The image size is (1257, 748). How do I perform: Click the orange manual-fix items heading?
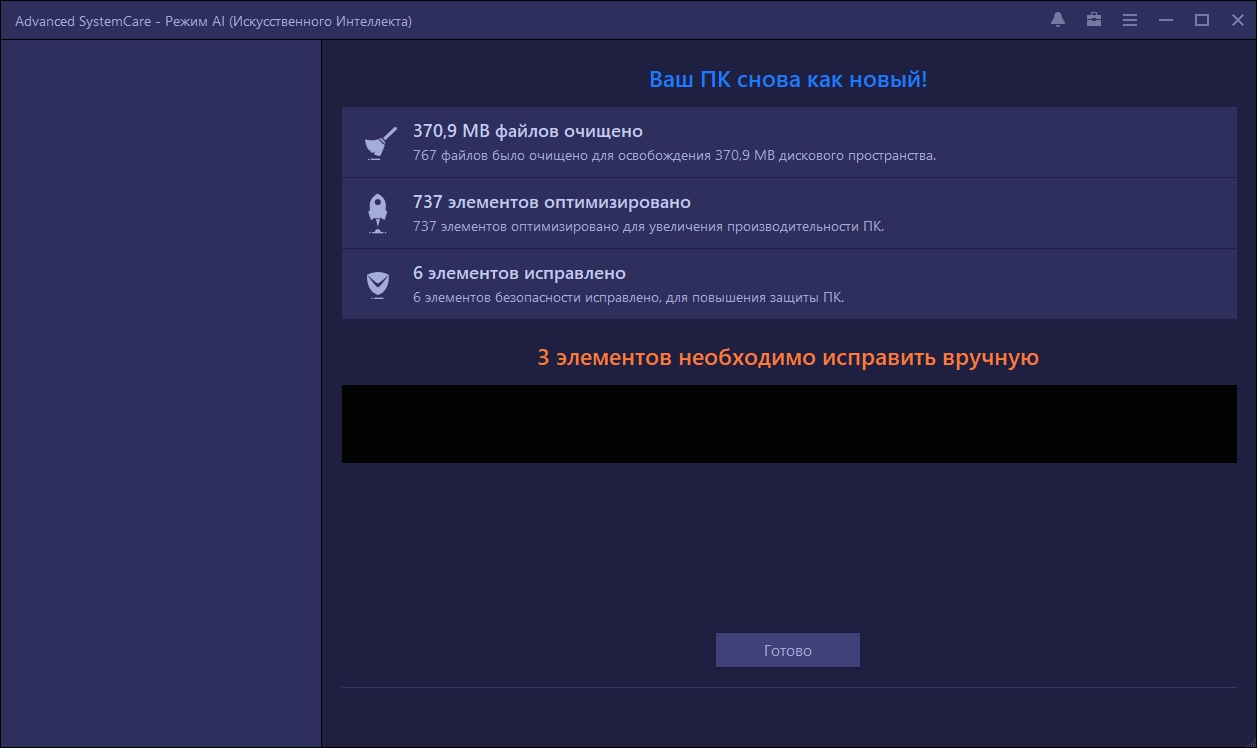(788, 357)
